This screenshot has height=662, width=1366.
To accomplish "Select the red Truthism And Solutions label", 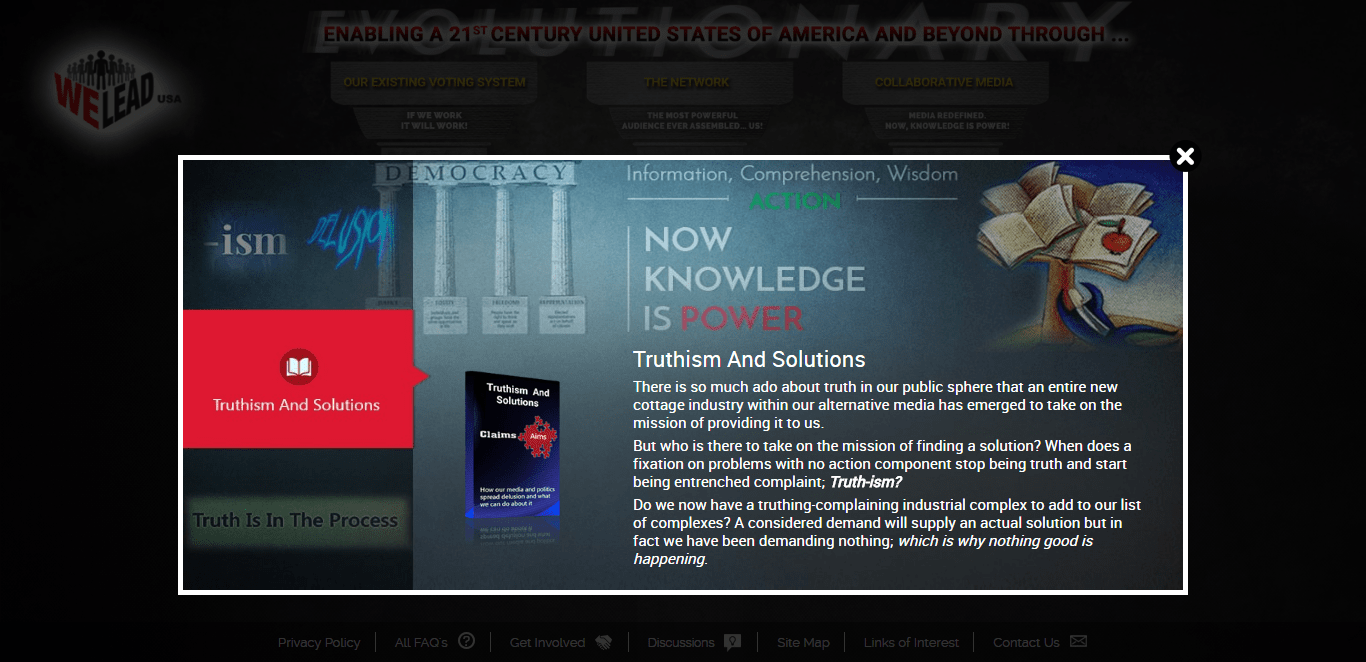I will [296, 405].
